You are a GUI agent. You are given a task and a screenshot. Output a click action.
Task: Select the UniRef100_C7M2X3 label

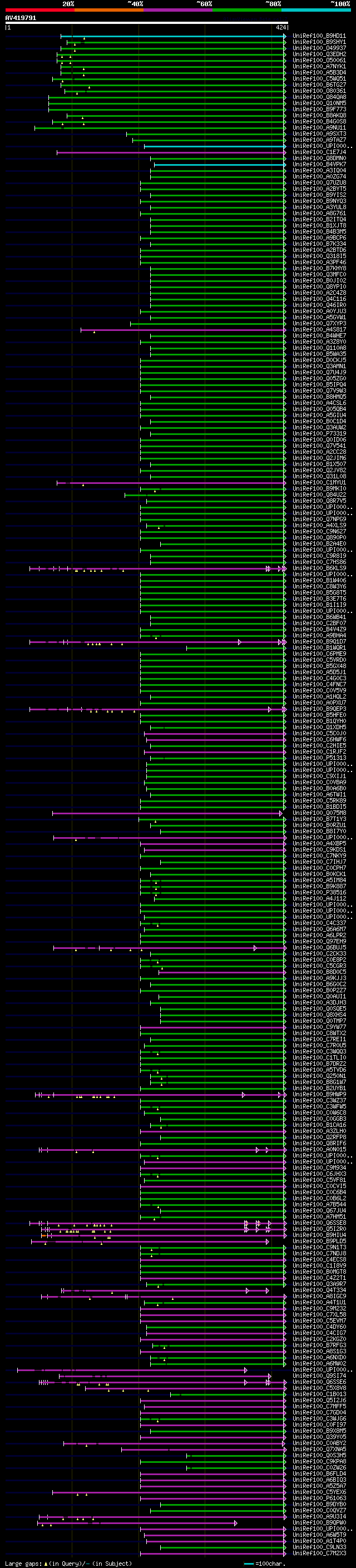point(319,1554)
